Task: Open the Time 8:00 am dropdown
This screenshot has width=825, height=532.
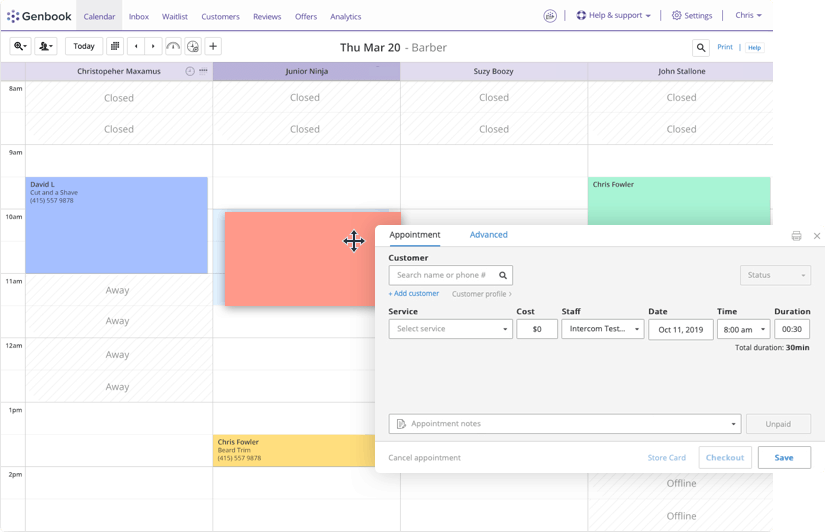Action: click(x=743, y=329)
